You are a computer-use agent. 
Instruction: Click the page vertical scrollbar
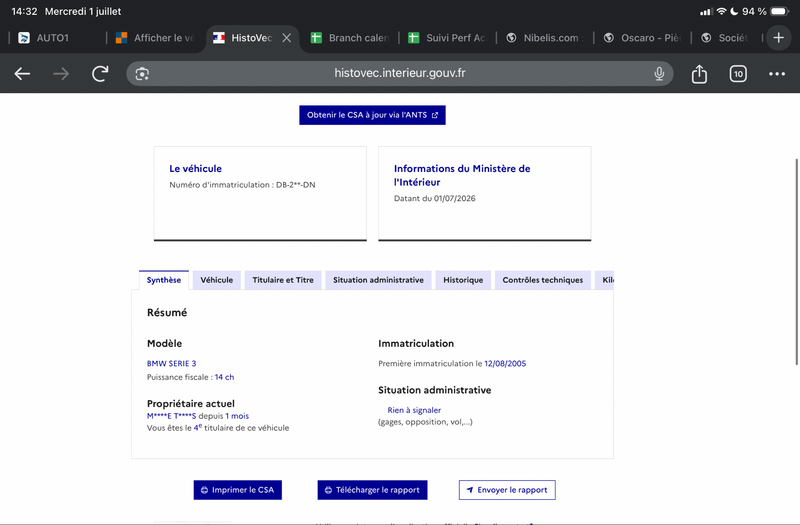796,262
